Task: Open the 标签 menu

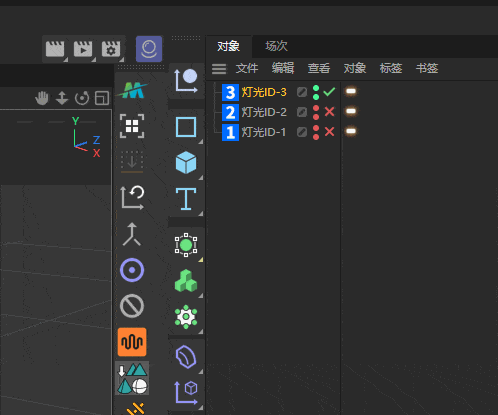Action: tap(391, 68)
